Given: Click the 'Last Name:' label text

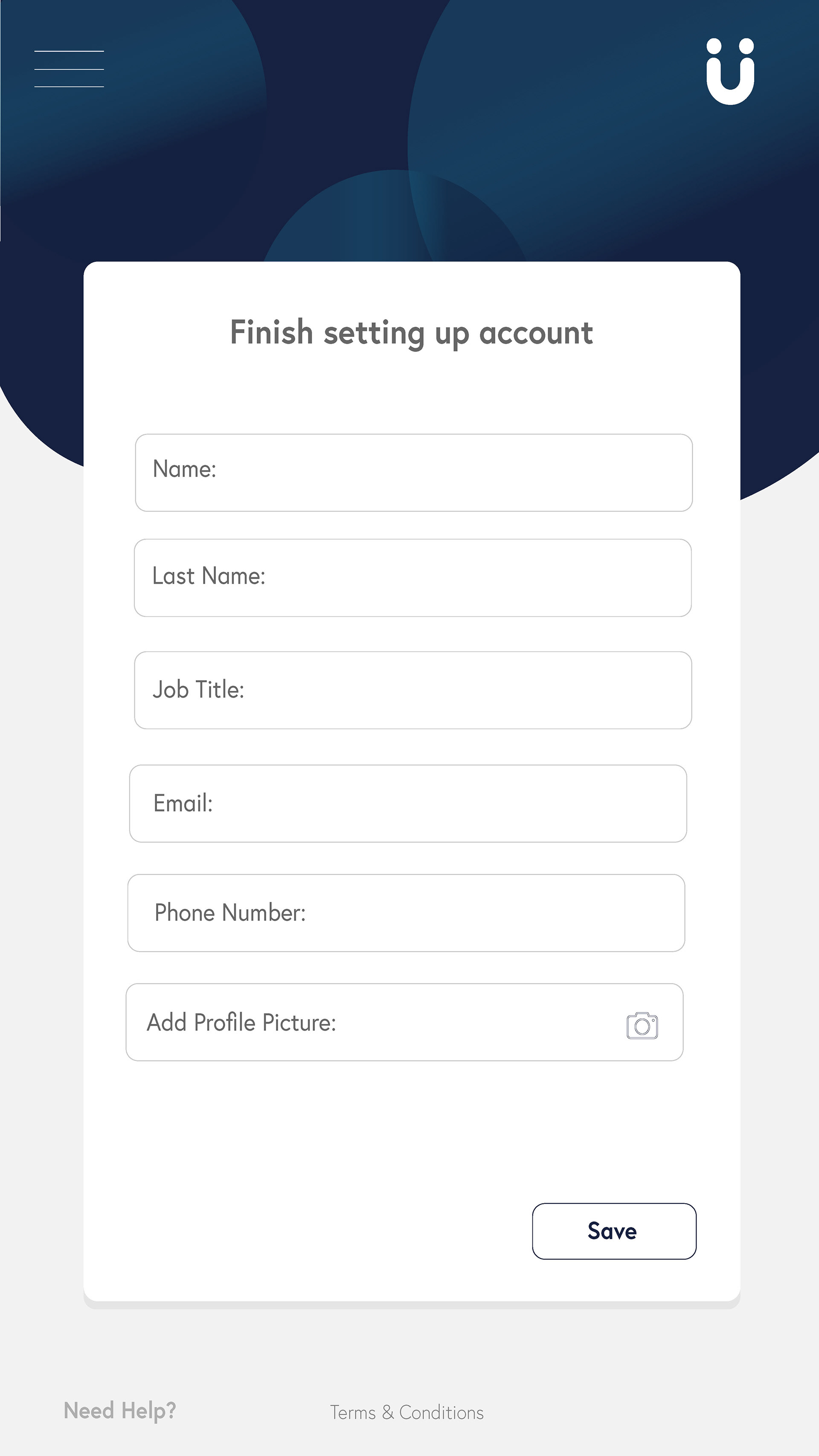Looking at the screenshot, I should pos(209,576).
